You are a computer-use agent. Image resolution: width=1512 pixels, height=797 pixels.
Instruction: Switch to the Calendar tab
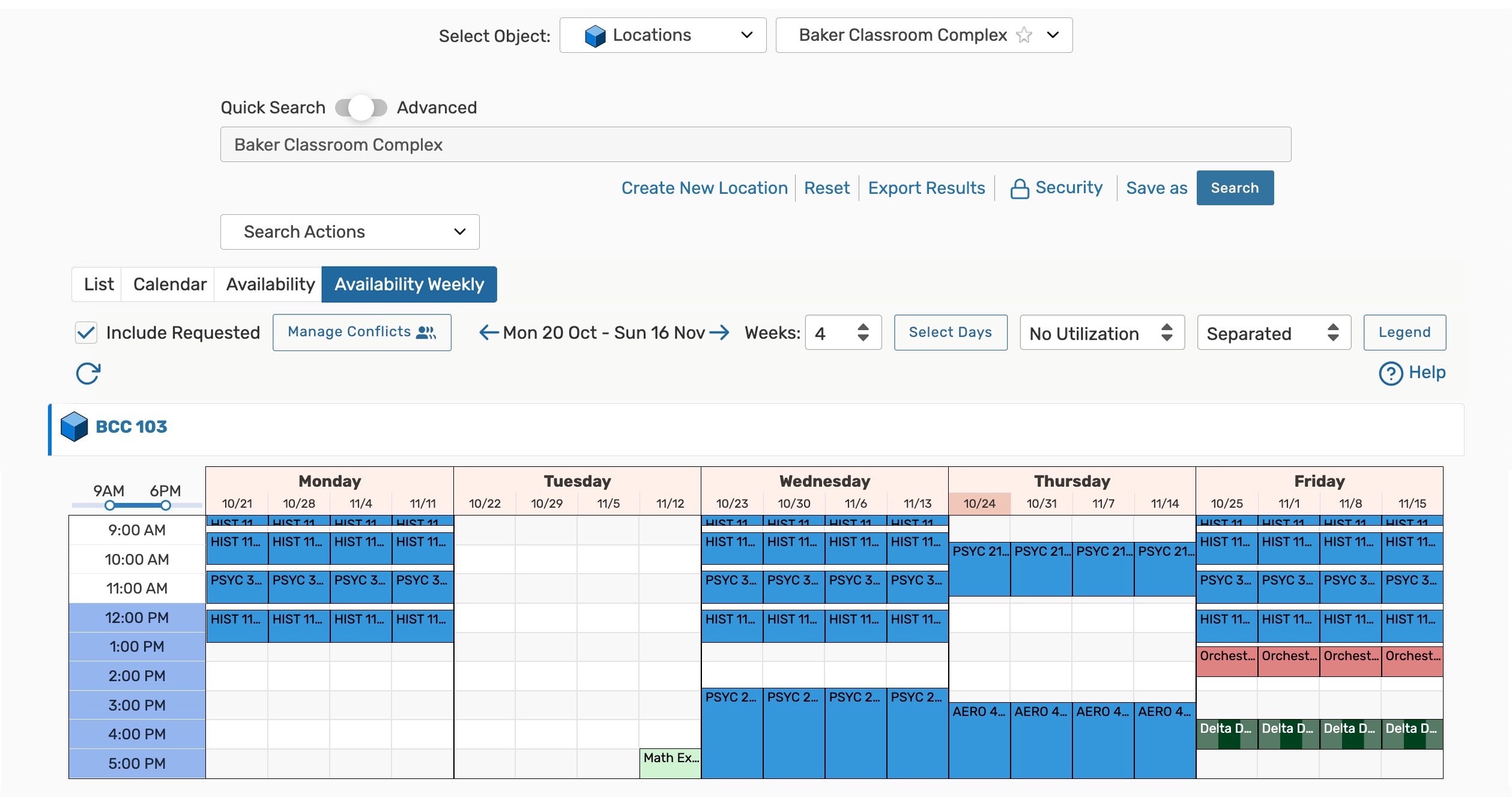coord(169,284)
